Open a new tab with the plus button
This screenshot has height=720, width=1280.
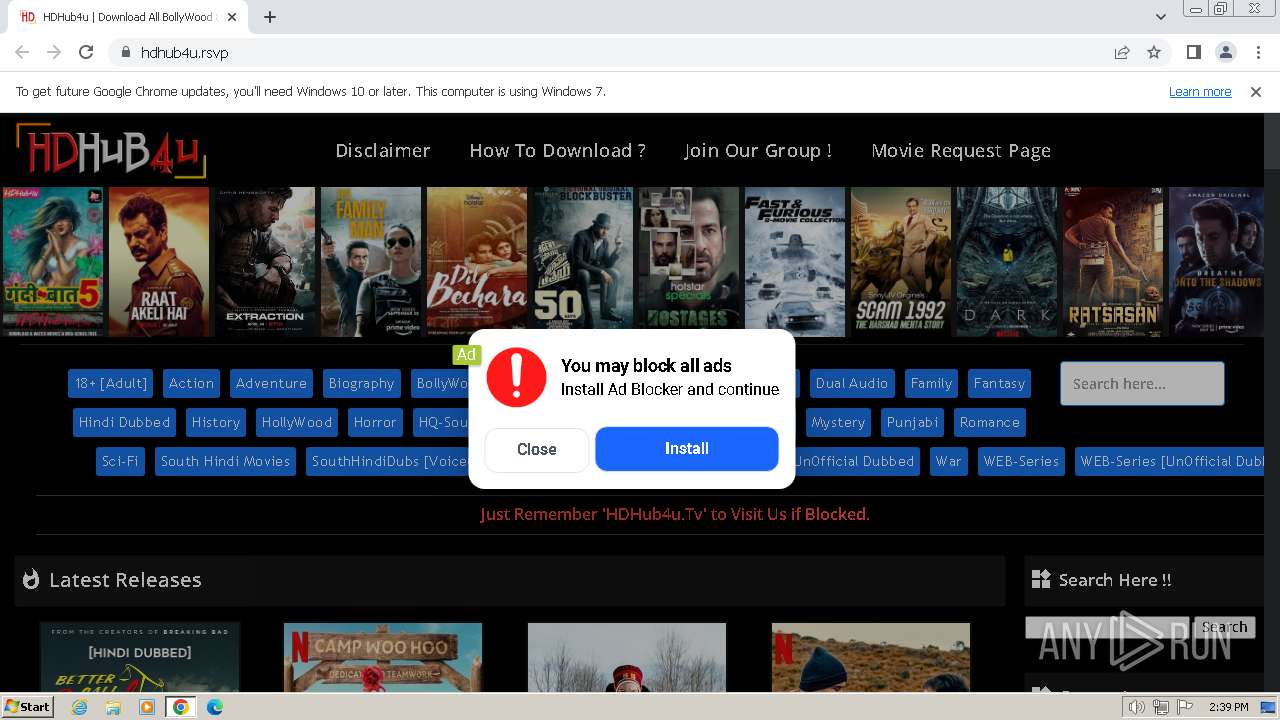pos(270,17)
